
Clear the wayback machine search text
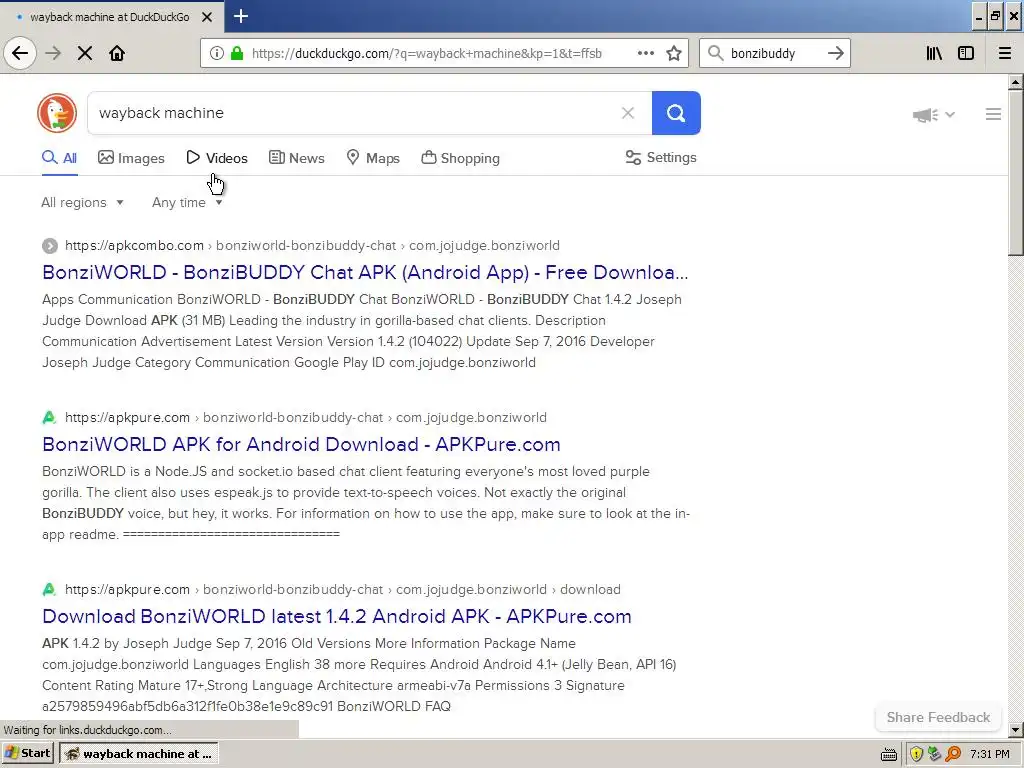point(628,113)
